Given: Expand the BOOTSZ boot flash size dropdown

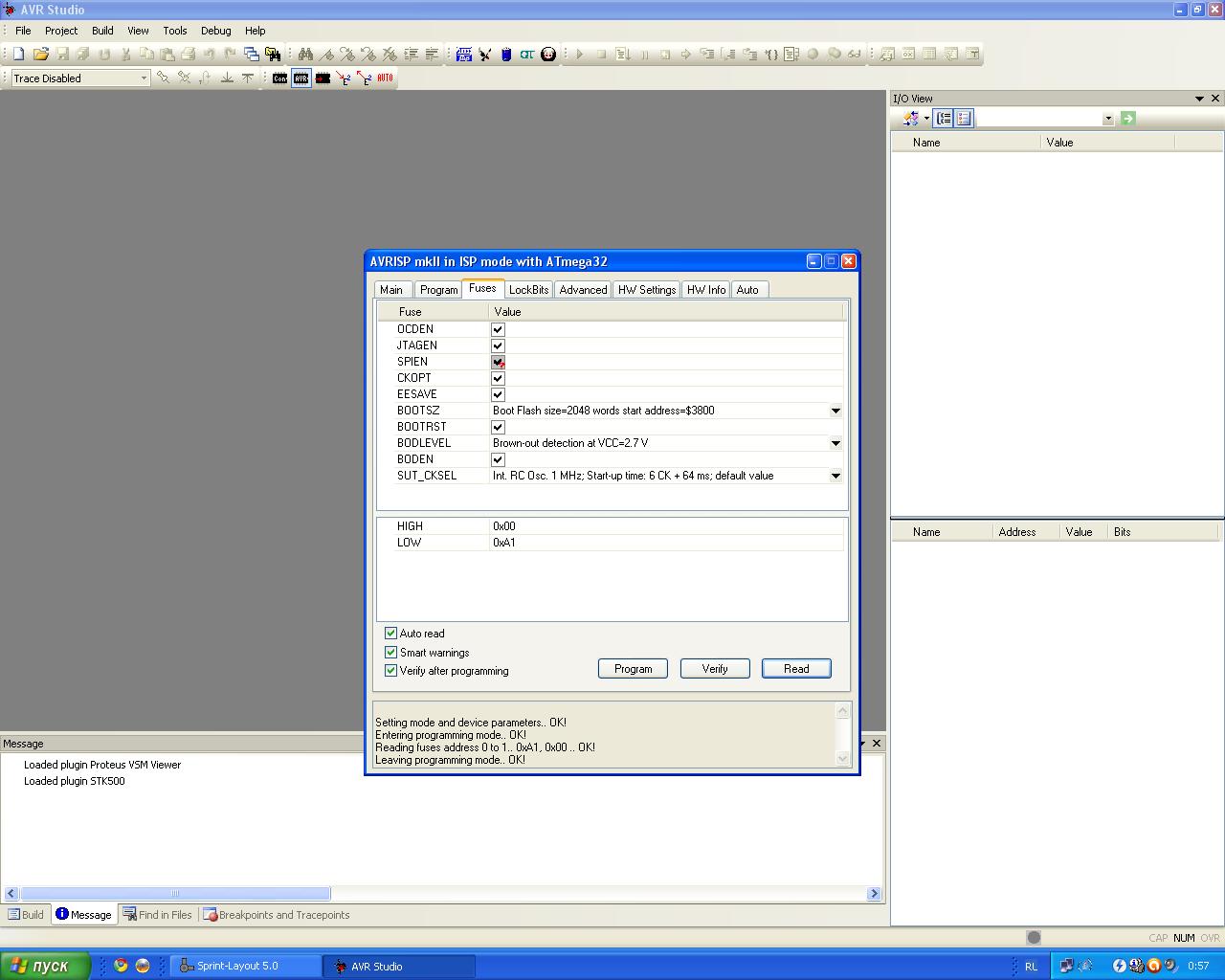Looking at the screenshot, I should point(835,411).
